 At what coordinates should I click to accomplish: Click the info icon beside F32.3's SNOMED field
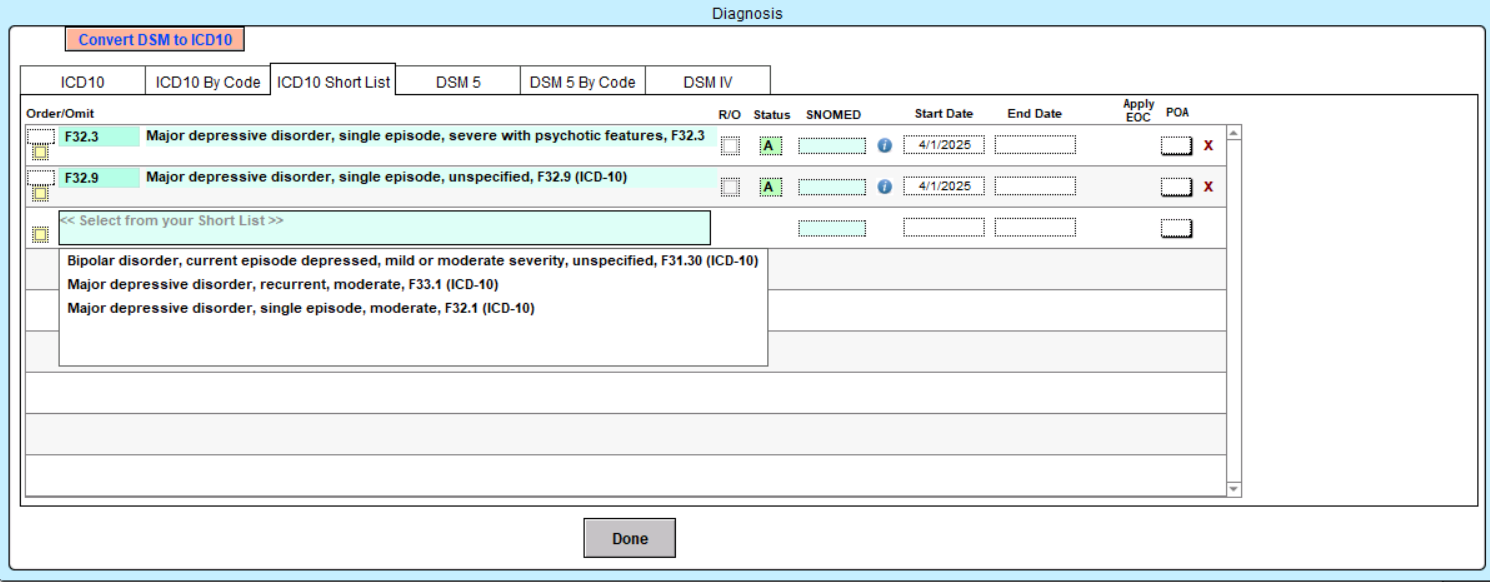click(884, 145)
